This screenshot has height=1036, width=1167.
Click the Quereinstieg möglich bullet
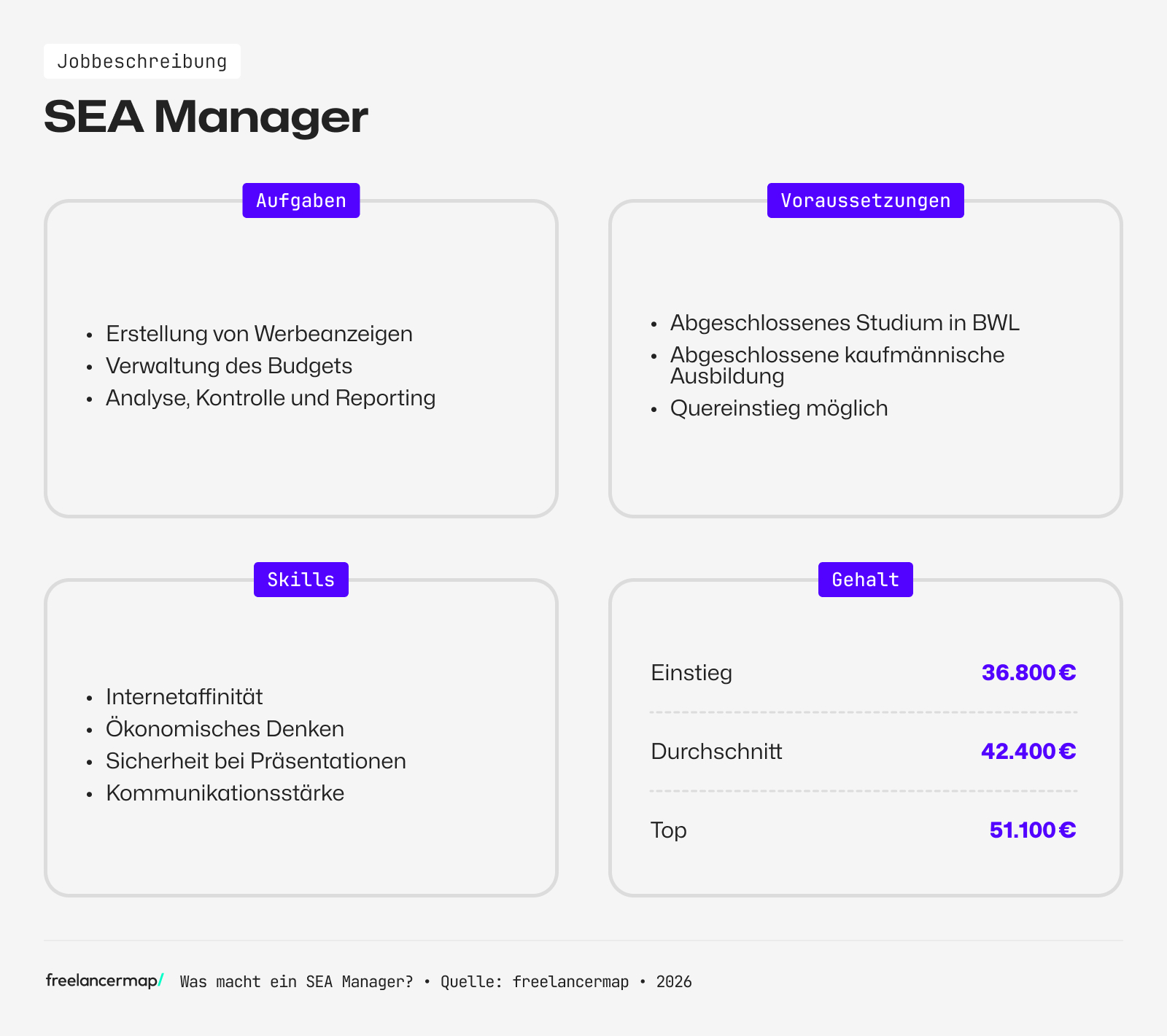pos(779,408)
